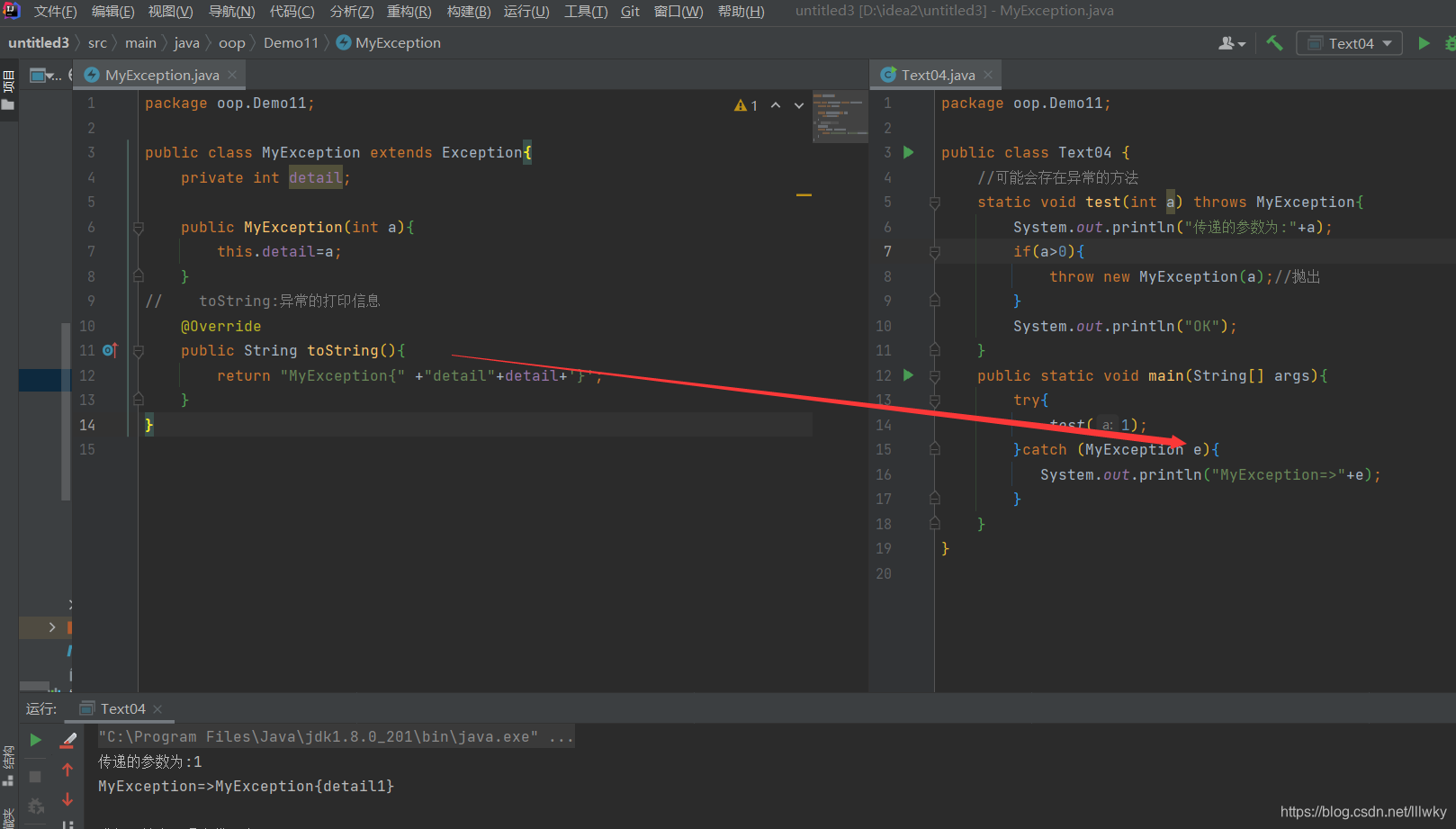Open the project view selector dropdown
Viewport: 1456px width, 829px height.
click(46, 75)
